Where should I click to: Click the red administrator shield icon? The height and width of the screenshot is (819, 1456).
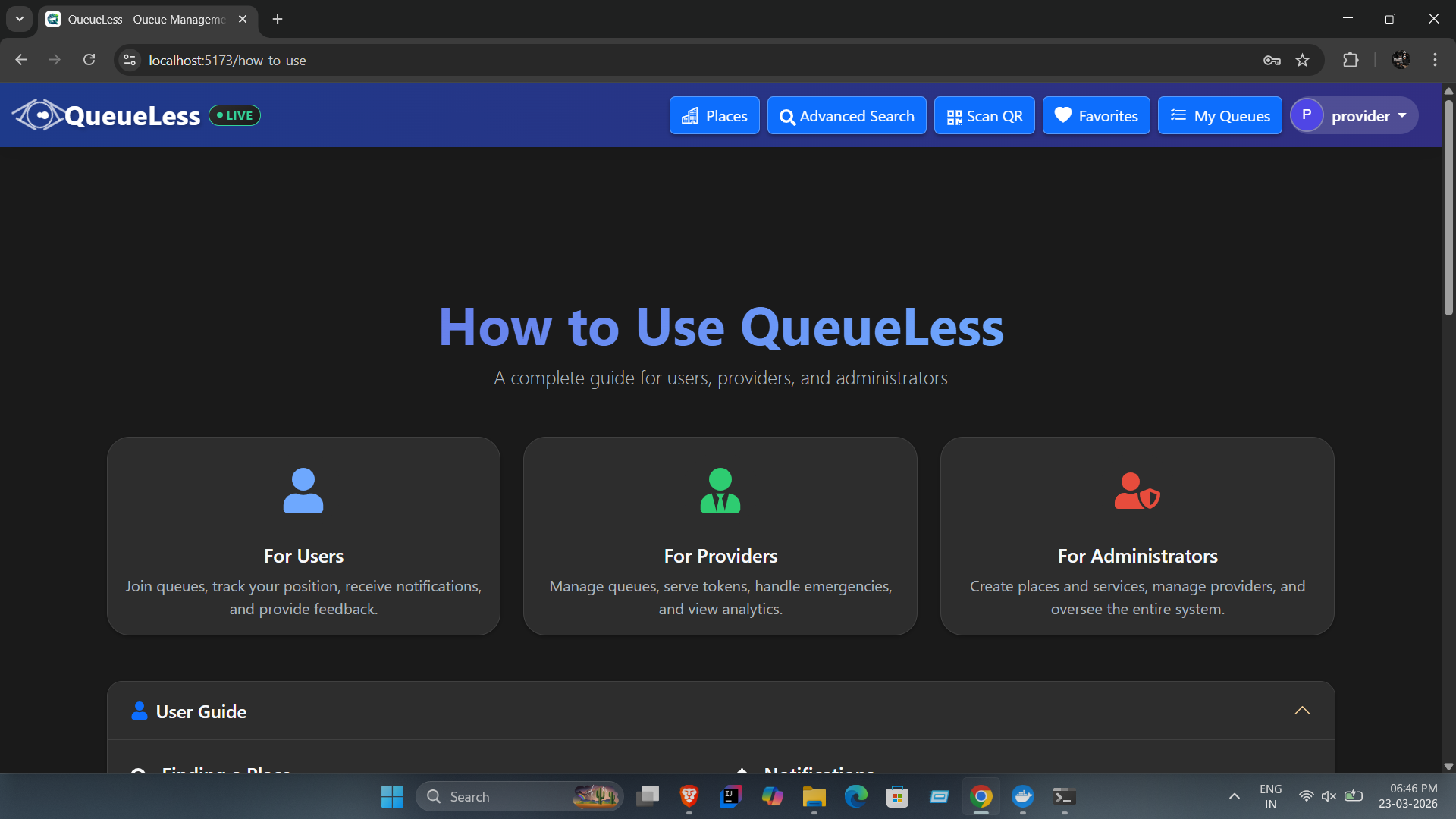coord(1137,491)
